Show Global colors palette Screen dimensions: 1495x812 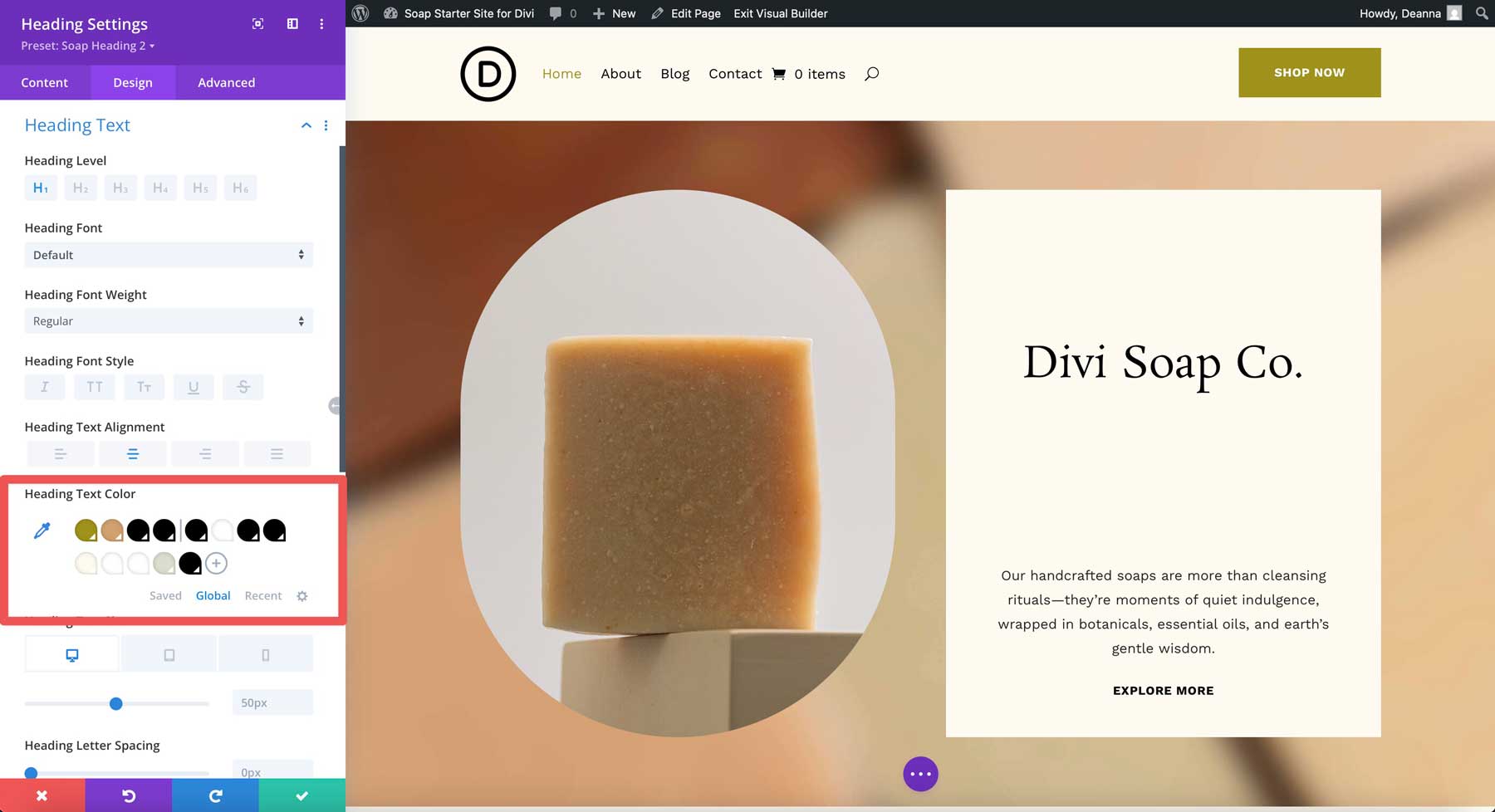213,596
